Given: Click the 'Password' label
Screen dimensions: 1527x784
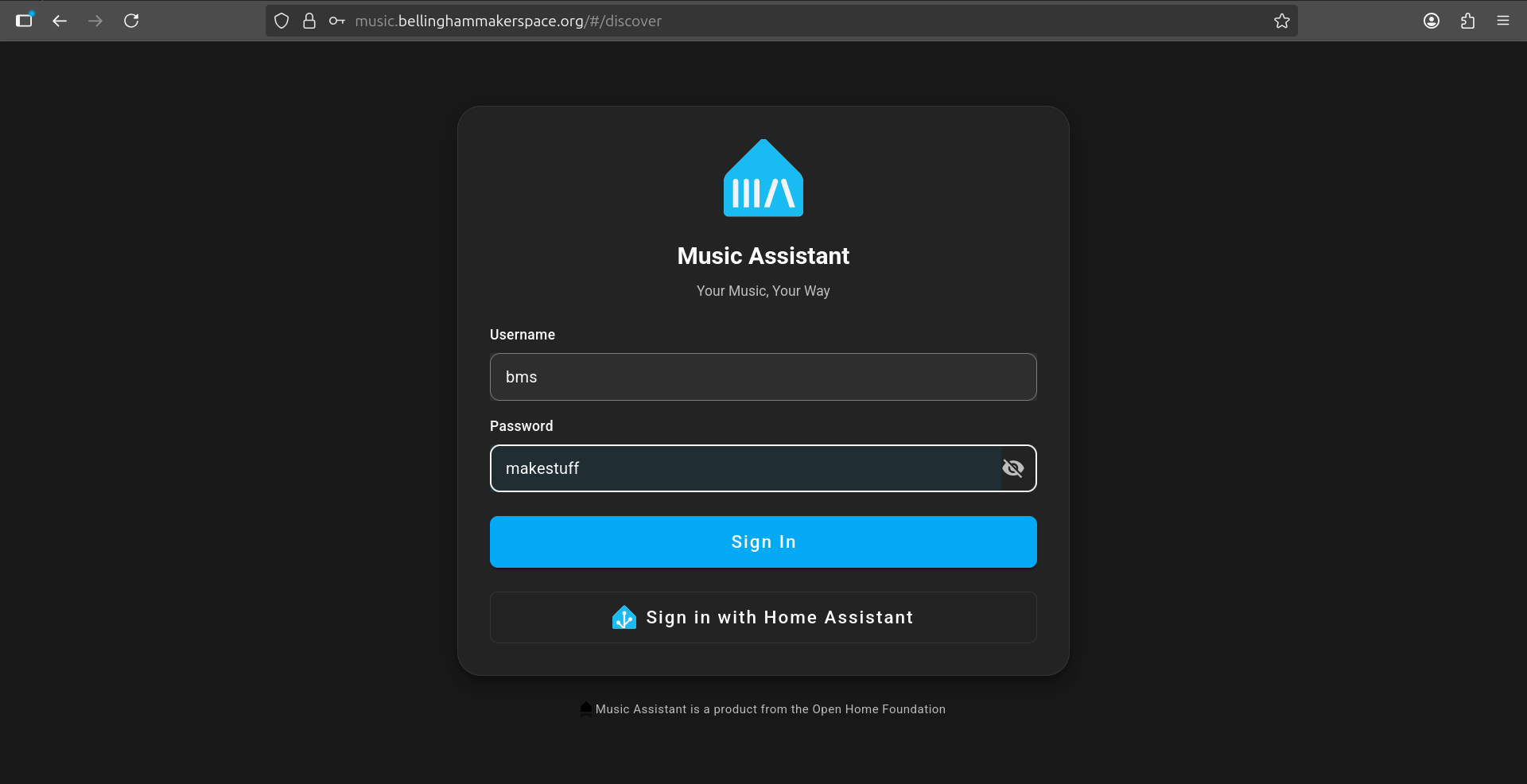Looking at the screenshot, I should (522, 426).
